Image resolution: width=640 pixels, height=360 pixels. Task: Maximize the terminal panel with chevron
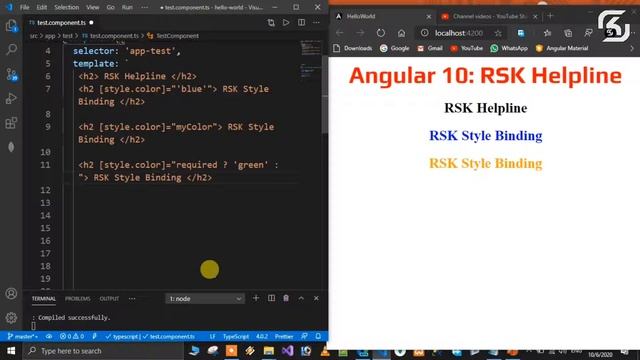301,298
